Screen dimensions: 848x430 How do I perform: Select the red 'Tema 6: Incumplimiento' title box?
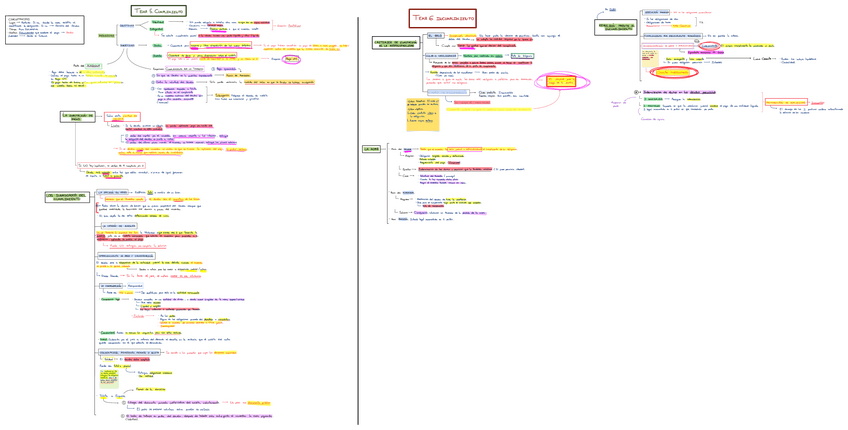point(442,18)
